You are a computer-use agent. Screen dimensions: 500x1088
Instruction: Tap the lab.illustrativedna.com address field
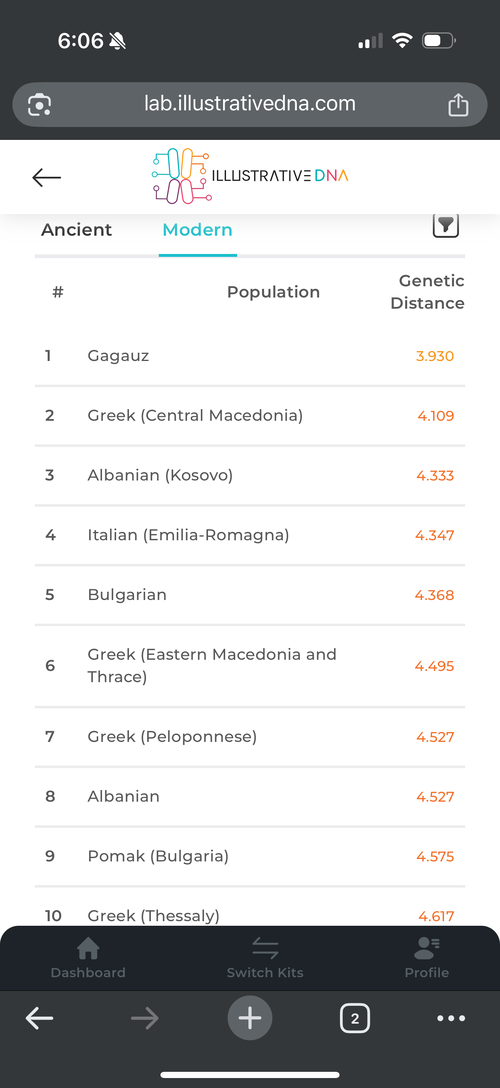[250, 105]
